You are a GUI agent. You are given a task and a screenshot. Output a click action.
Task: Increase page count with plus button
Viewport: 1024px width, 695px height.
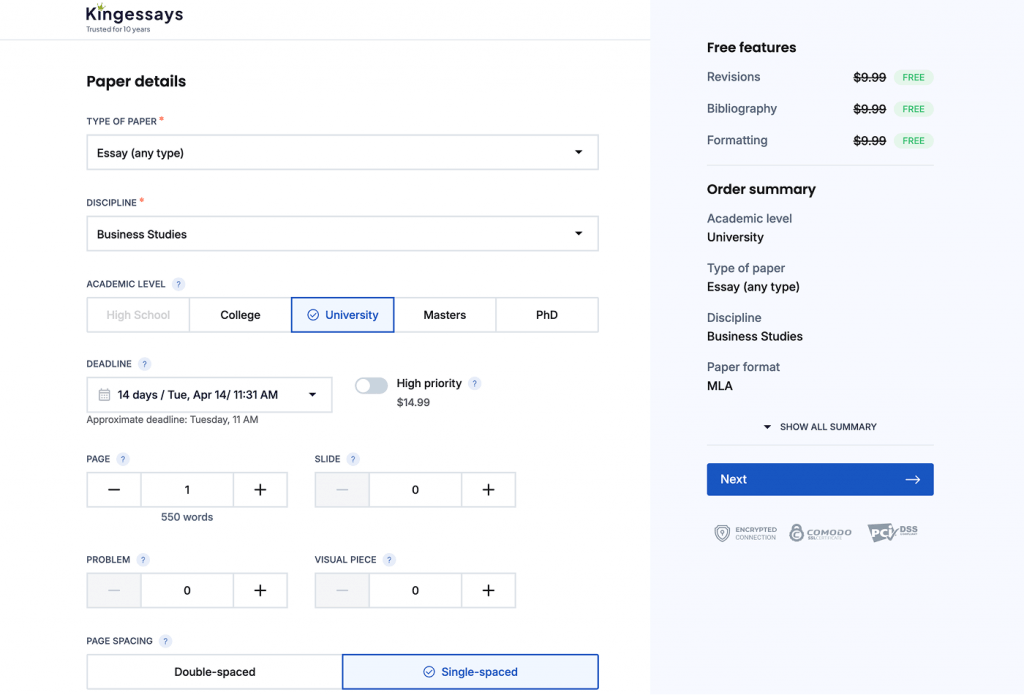pyautogui.click(x=260, y=490)
